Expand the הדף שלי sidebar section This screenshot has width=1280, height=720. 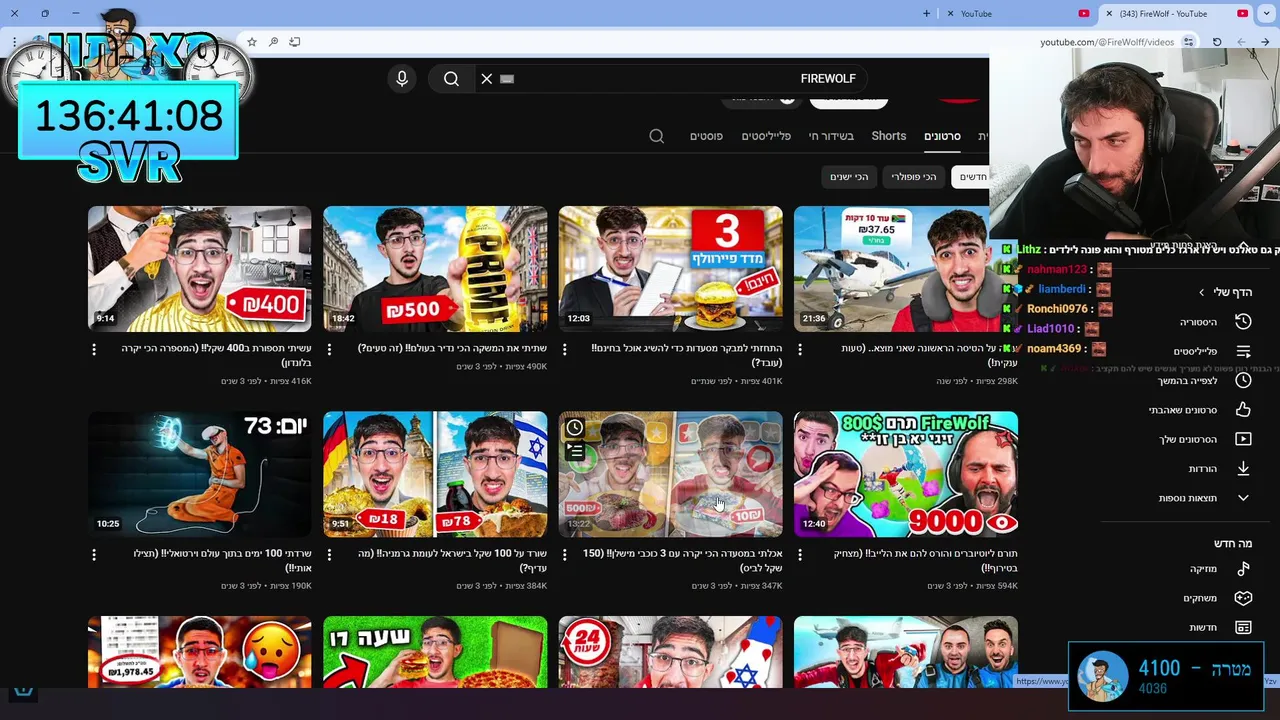[x=1225, y=292]
